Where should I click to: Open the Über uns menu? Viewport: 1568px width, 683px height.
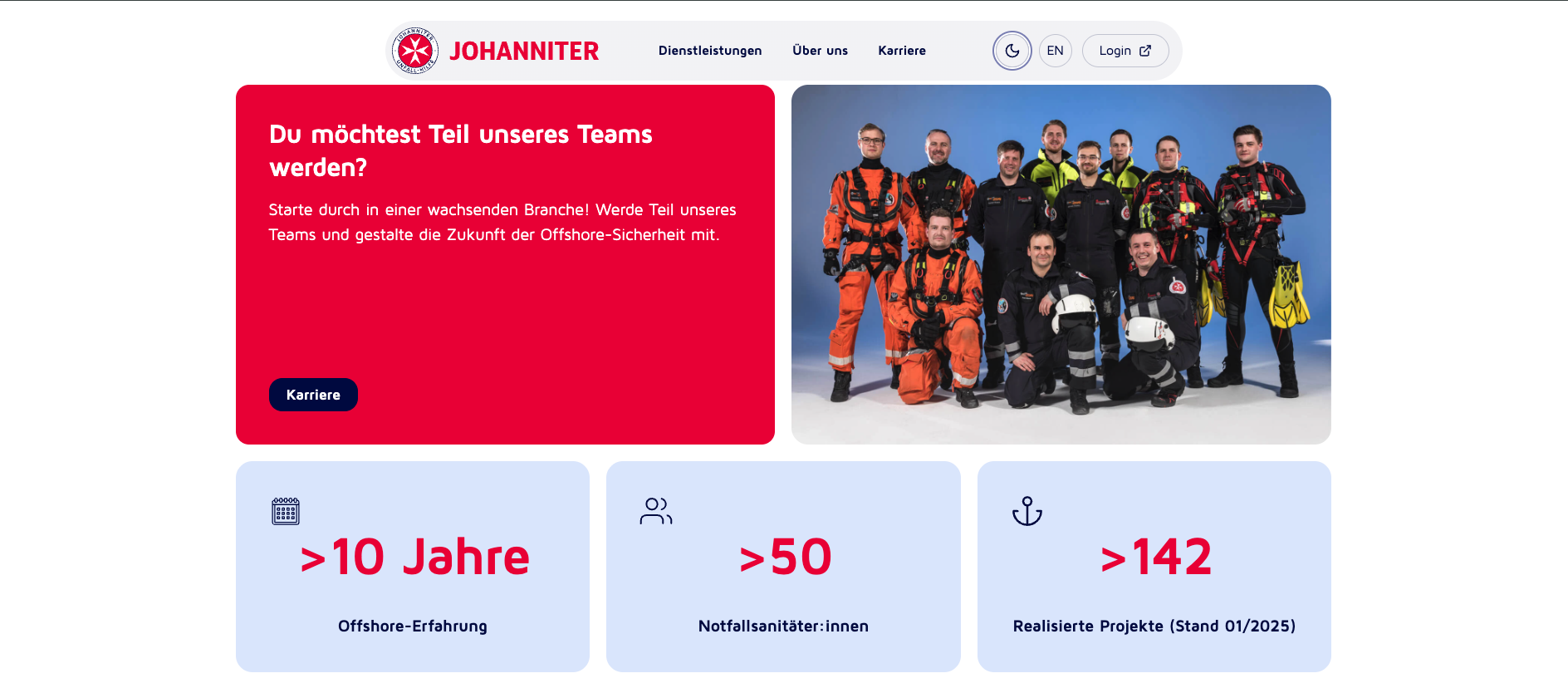(820, 51)
